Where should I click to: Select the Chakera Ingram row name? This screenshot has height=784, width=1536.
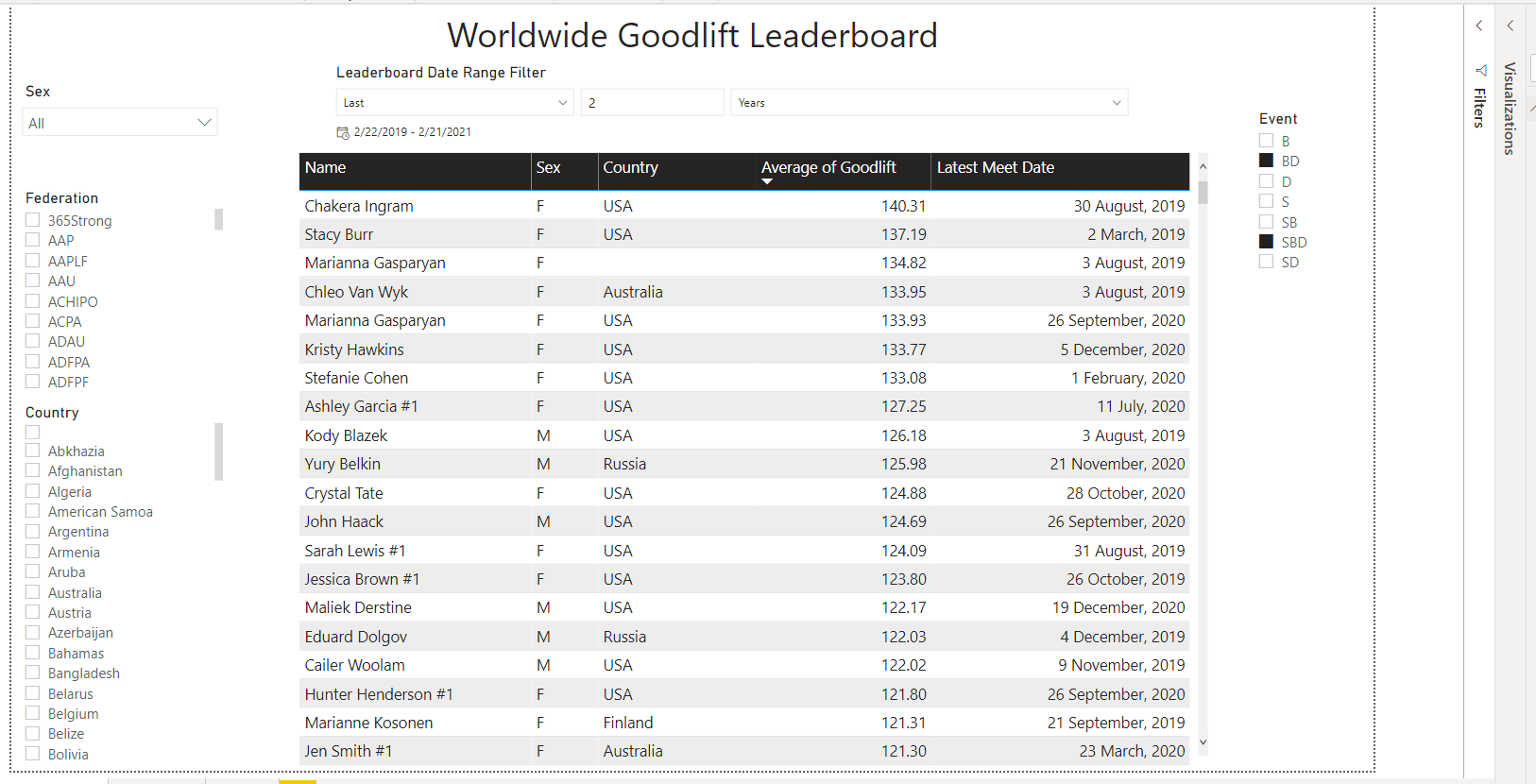[x=359, y=206]
